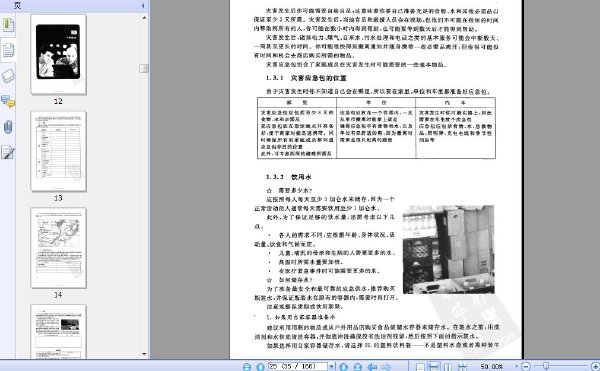Select page 14 thumbnail
600x371 pixels.
point(59,248)
